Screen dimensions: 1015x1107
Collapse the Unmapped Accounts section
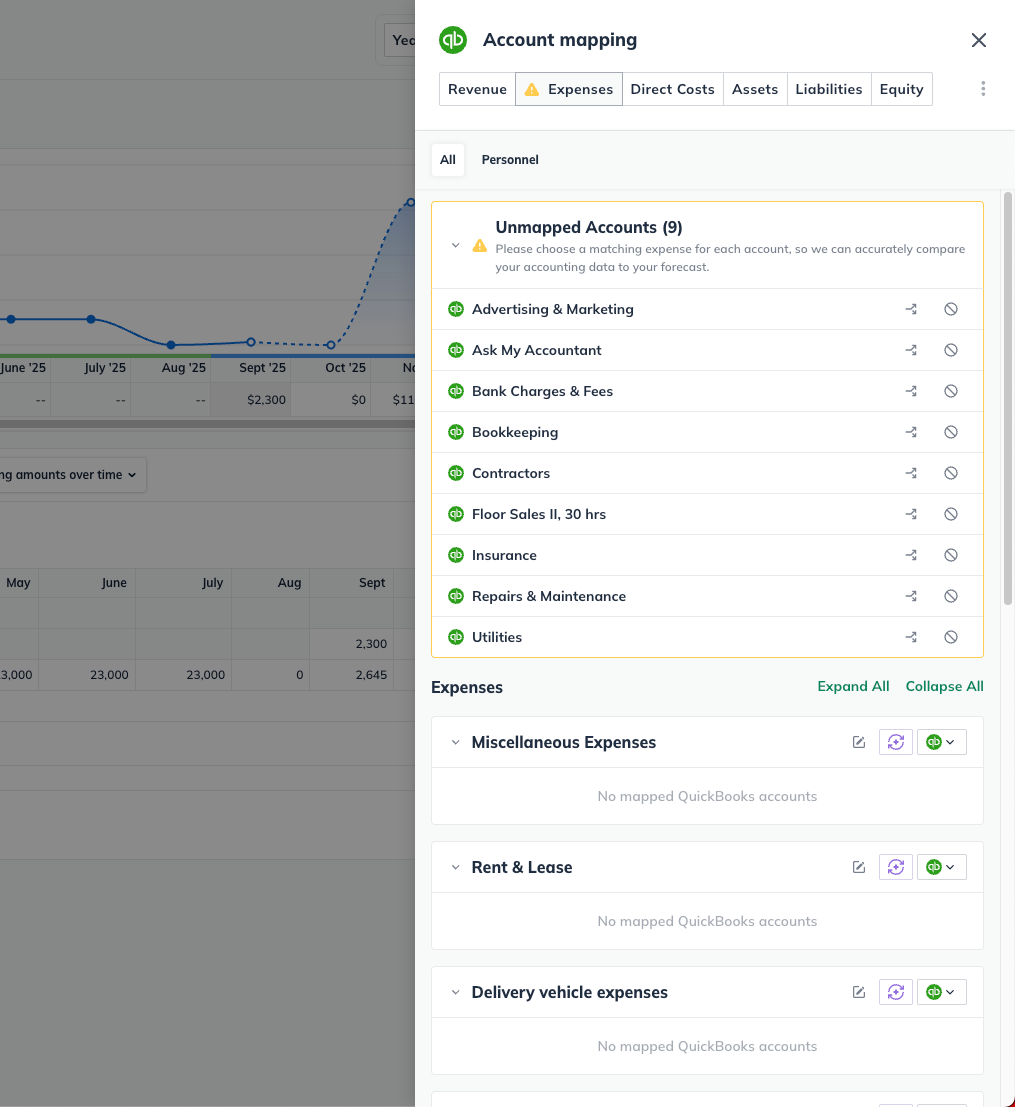click(x=455, y=245)
